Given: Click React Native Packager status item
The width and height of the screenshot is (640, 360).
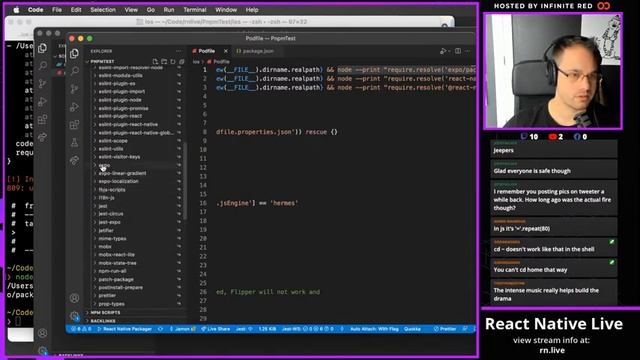Looking at the screenshot, I should (124, 329).
